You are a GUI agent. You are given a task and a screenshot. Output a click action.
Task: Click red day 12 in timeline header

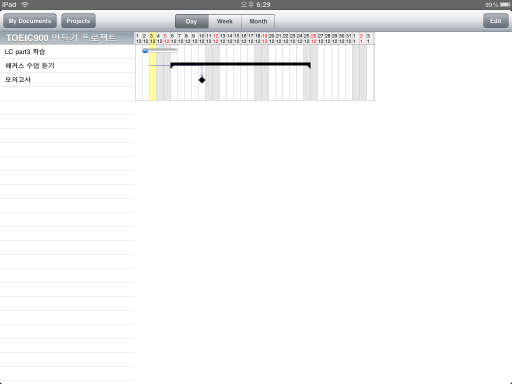pos(216,38)
